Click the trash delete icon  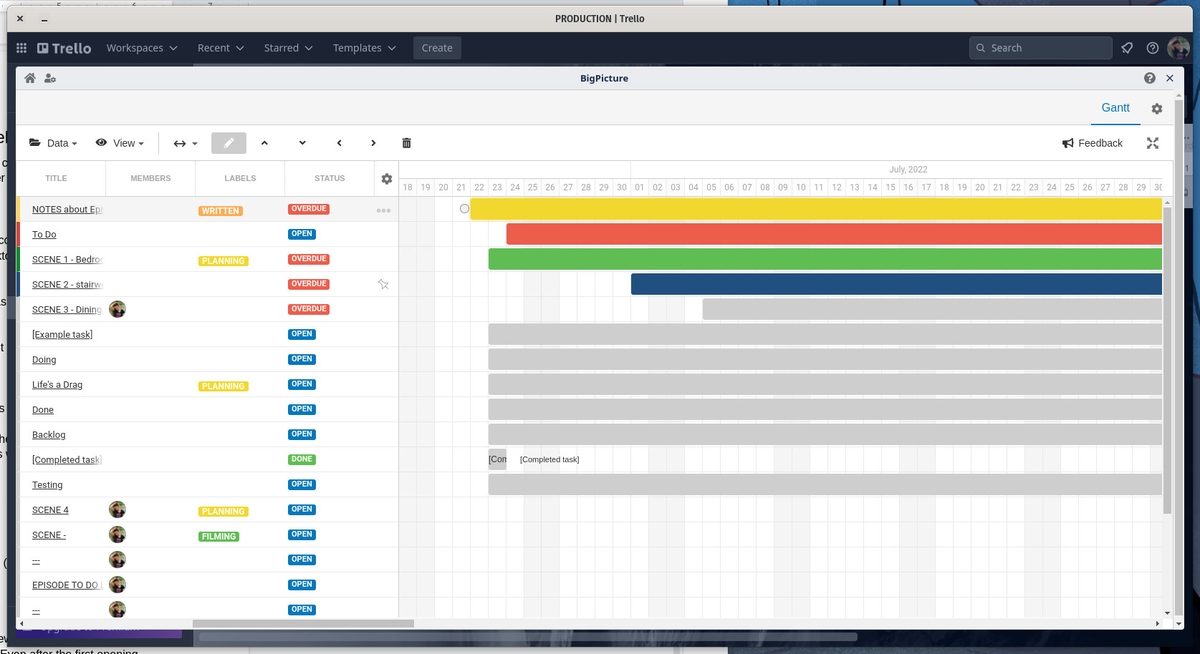[x=406, y=143]
